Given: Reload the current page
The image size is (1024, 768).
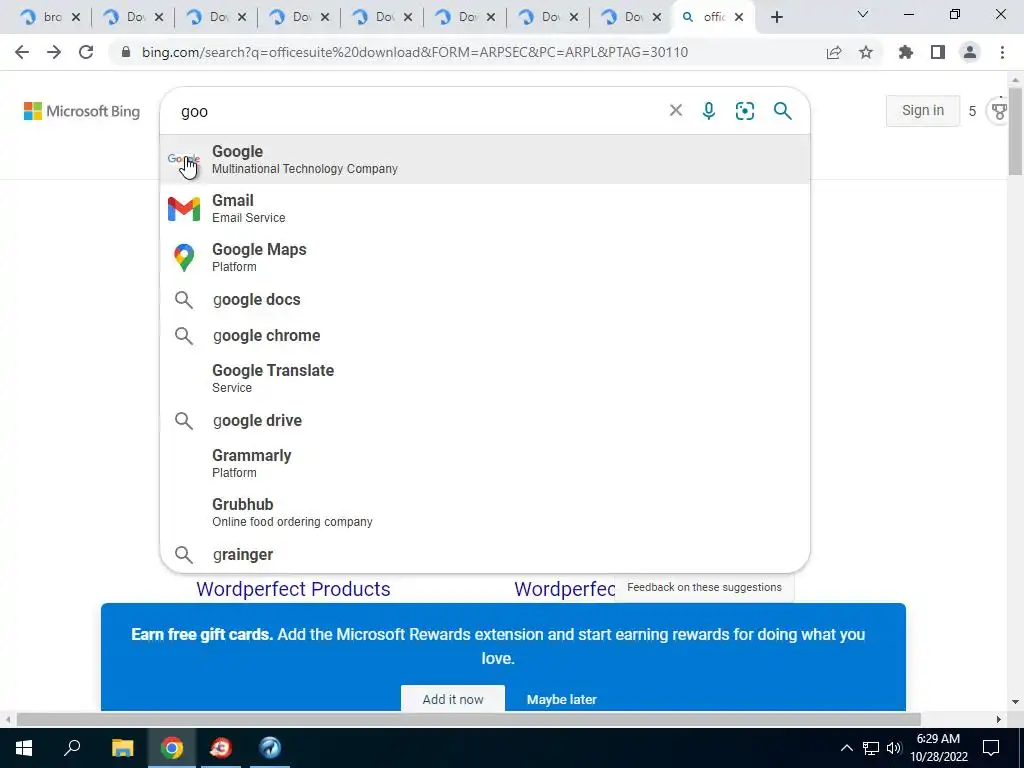Looking at the screenshot, I should click(x=86, y=52).
